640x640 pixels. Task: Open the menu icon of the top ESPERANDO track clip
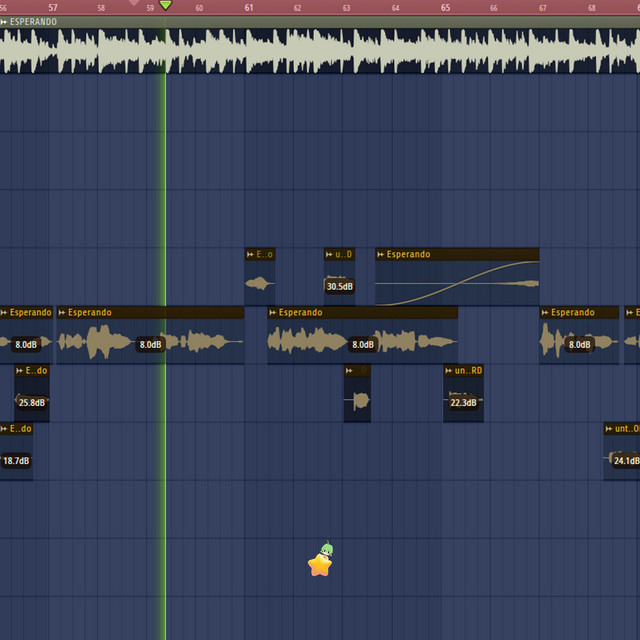point(4,22)
